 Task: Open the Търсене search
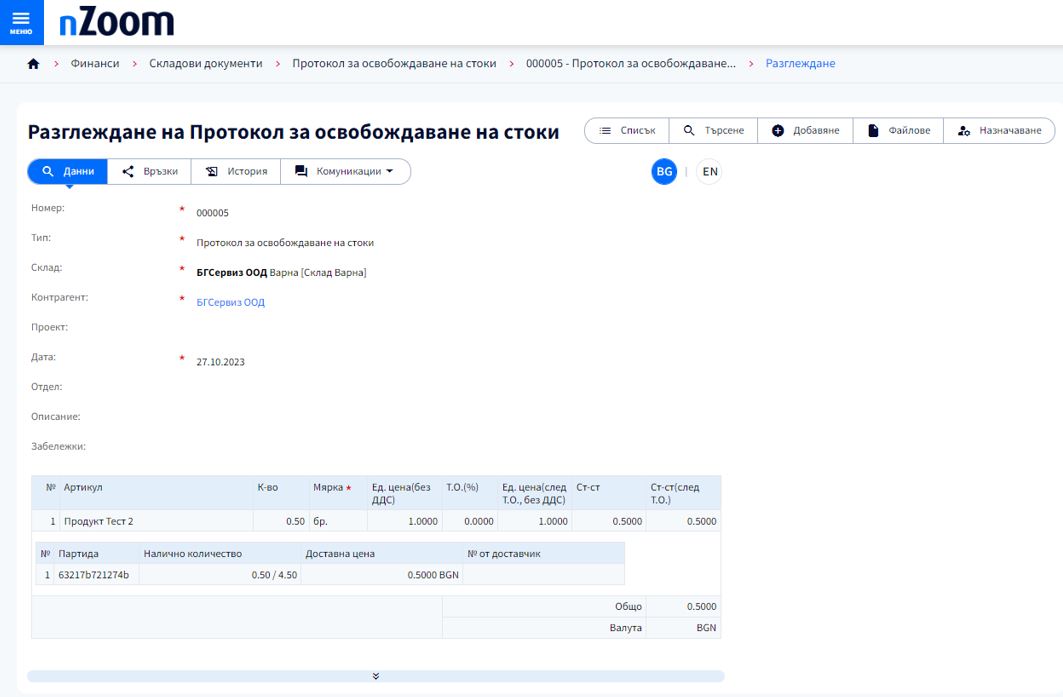pos(713,130)
